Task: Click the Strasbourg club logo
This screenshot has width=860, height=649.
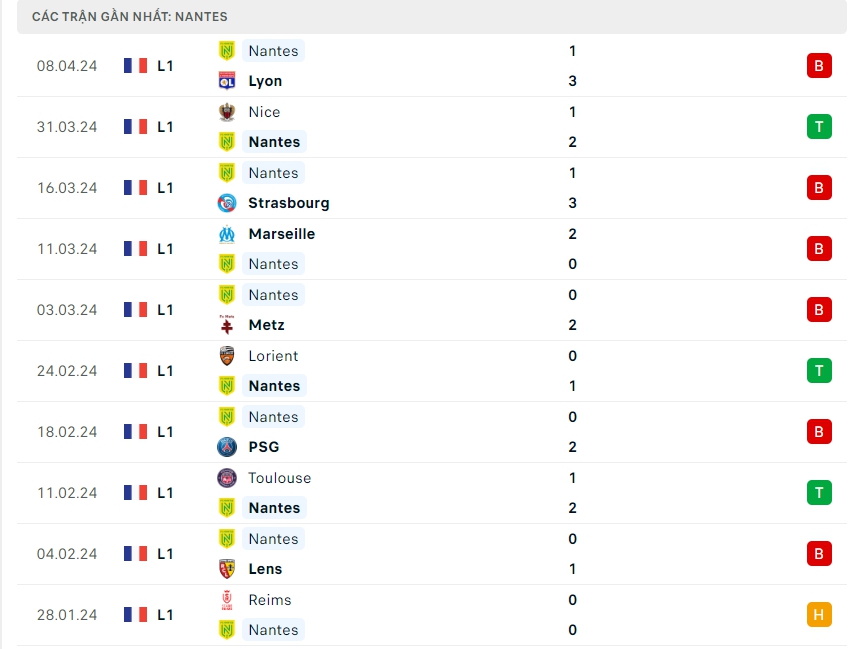Action: tap(227, 203)
